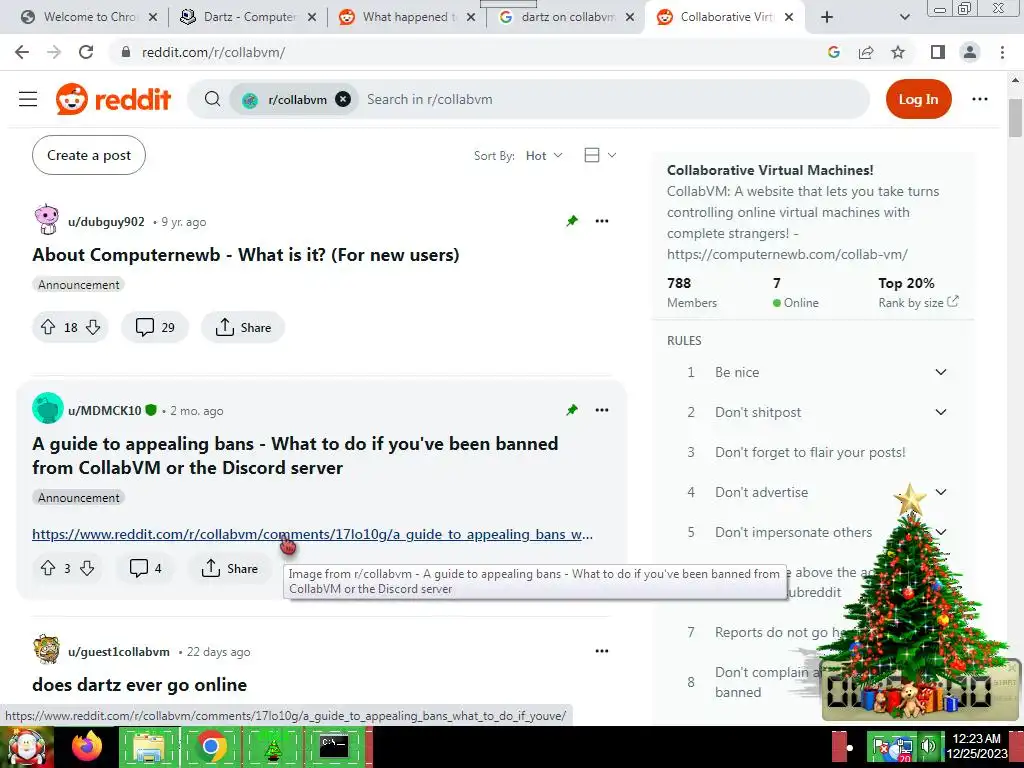Open the volume control in system tray
The image size is (1024, 768).
pos(928,746)
